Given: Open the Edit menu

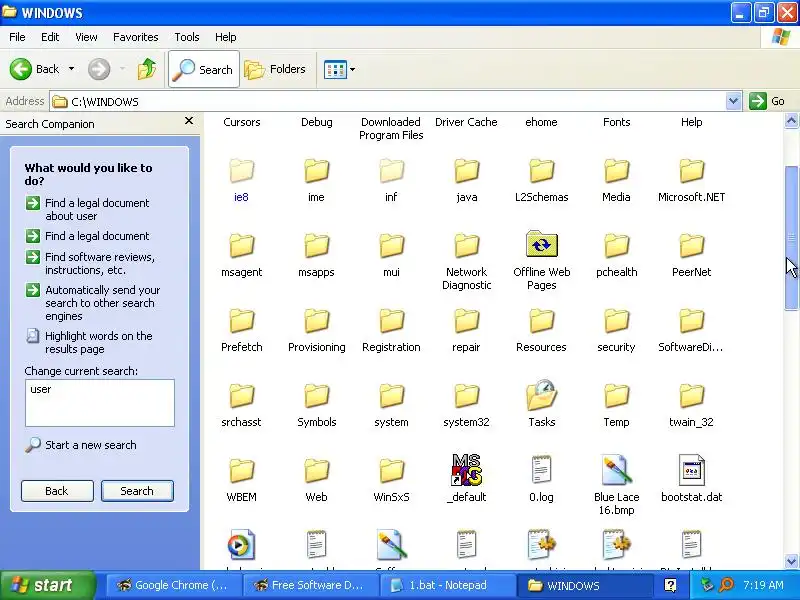Looking at the screenshot, I should pos(50,37).
